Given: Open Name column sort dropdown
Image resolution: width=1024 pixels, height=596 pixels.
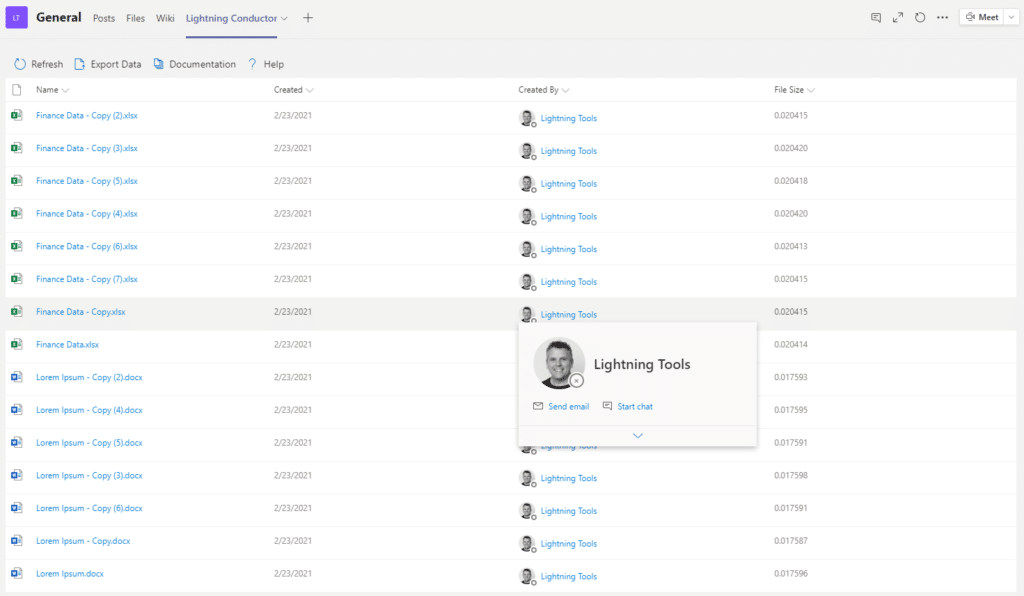Looking at the screenshot, I should 65,90.
